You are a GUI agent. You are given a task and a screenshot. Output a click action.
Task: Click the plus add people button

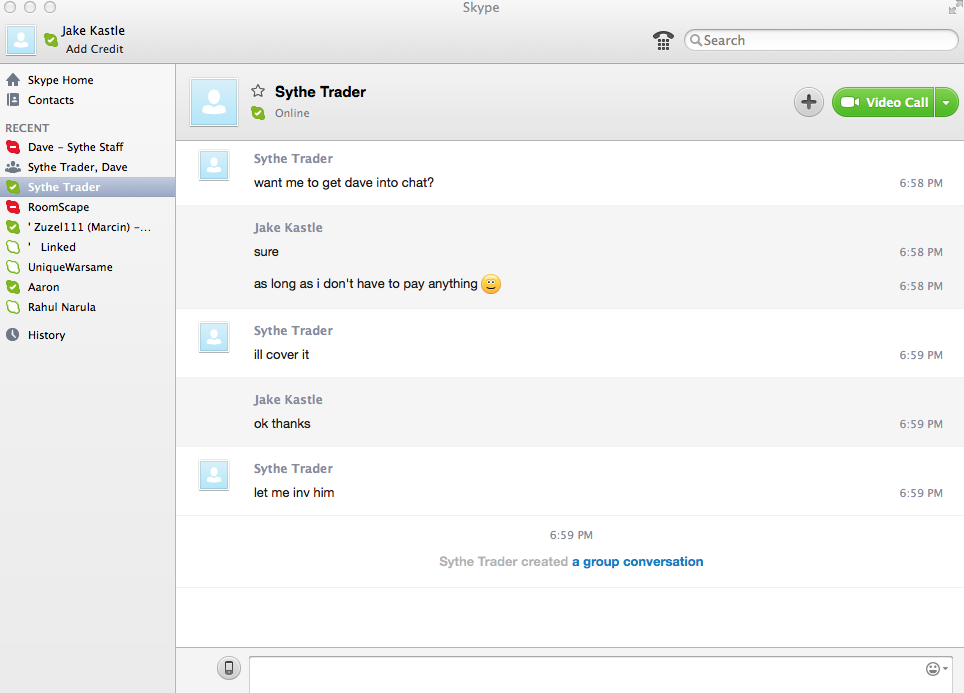tap(808, 102)
